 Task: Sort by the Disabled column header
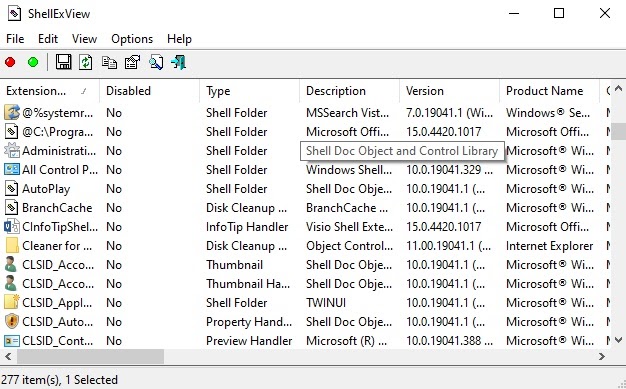[150, 91]
